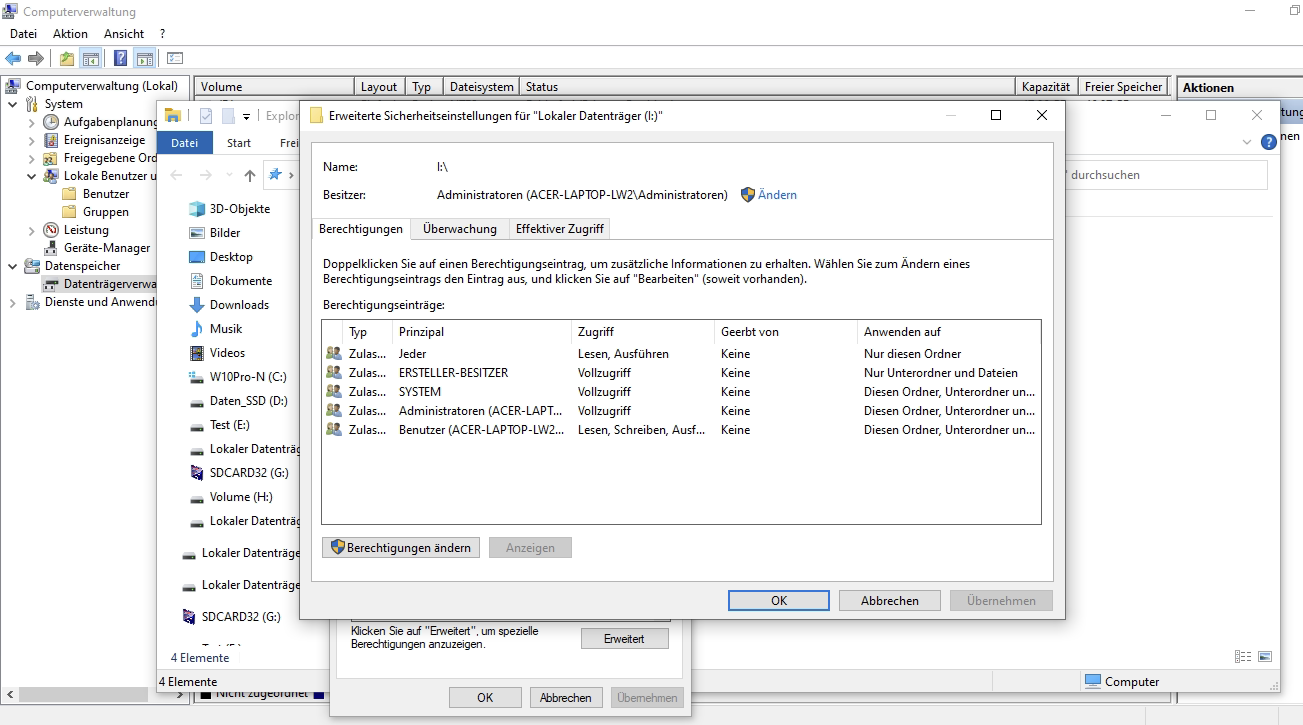Viewport: 1303px width, 725px height.
Task: Select the W10Pro-N (C:) drive
Action: [247, 377]
